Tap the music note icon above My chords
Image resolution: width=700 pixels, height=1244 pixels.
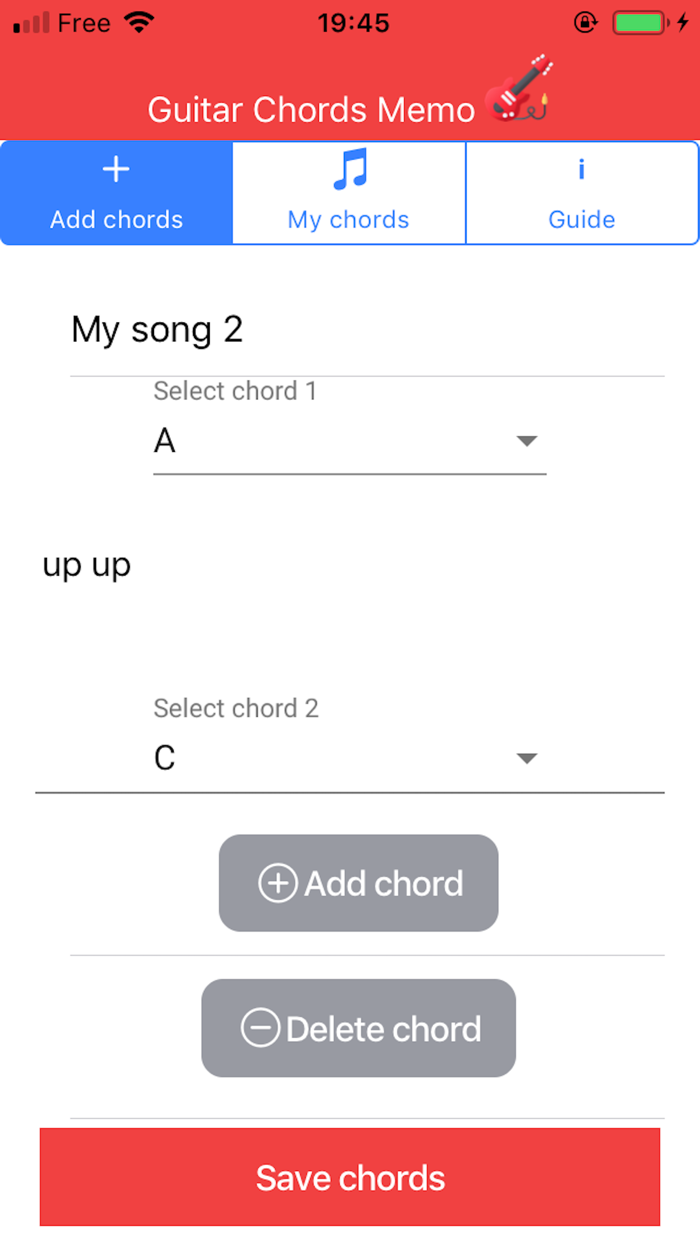[348, 168]
